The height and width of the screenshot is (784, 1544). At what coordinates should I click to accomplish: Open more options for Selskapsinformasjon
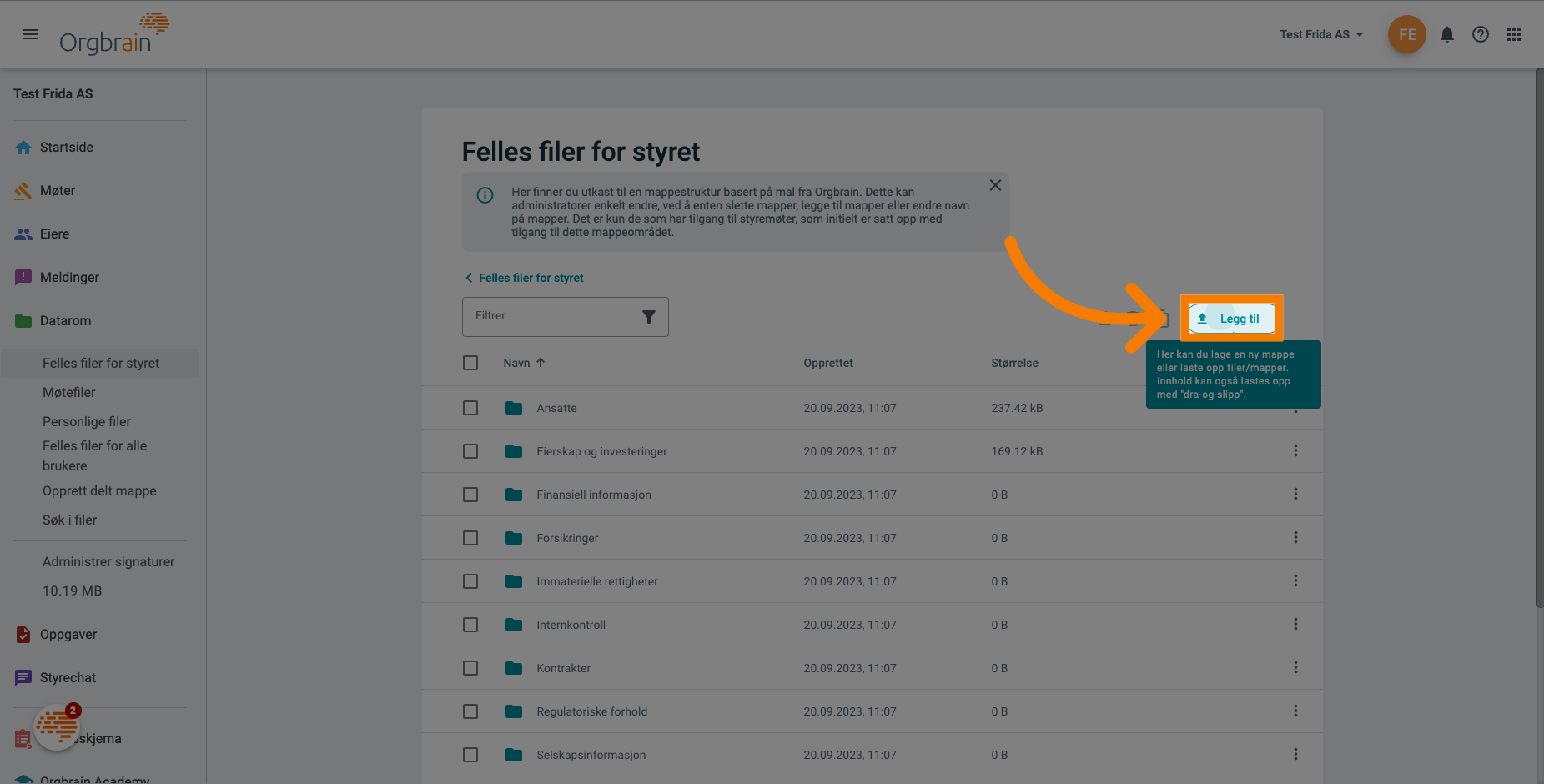pos(1295,754)
